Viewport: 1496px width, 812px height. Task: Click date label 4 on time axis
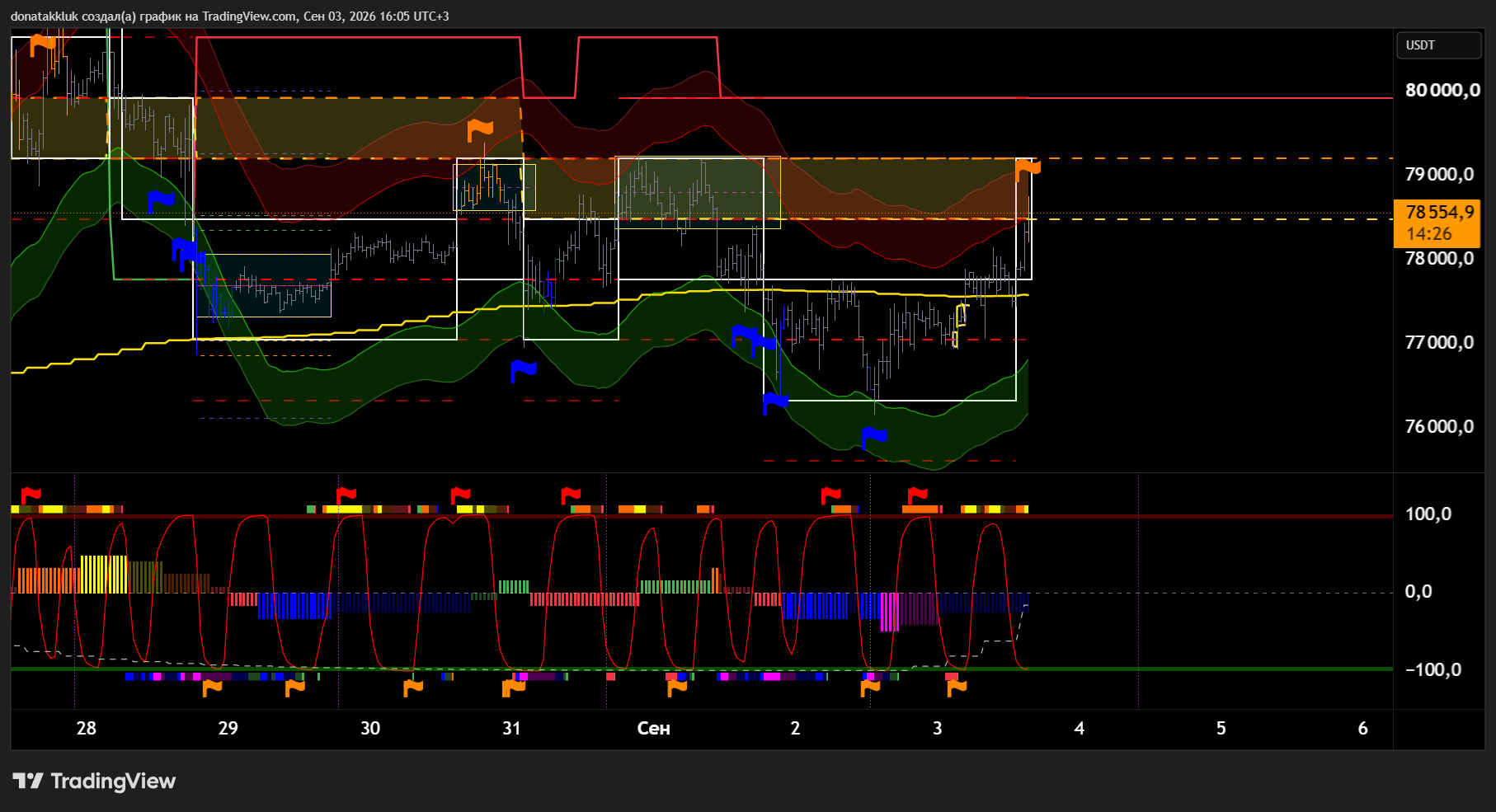pos(1079,728)
